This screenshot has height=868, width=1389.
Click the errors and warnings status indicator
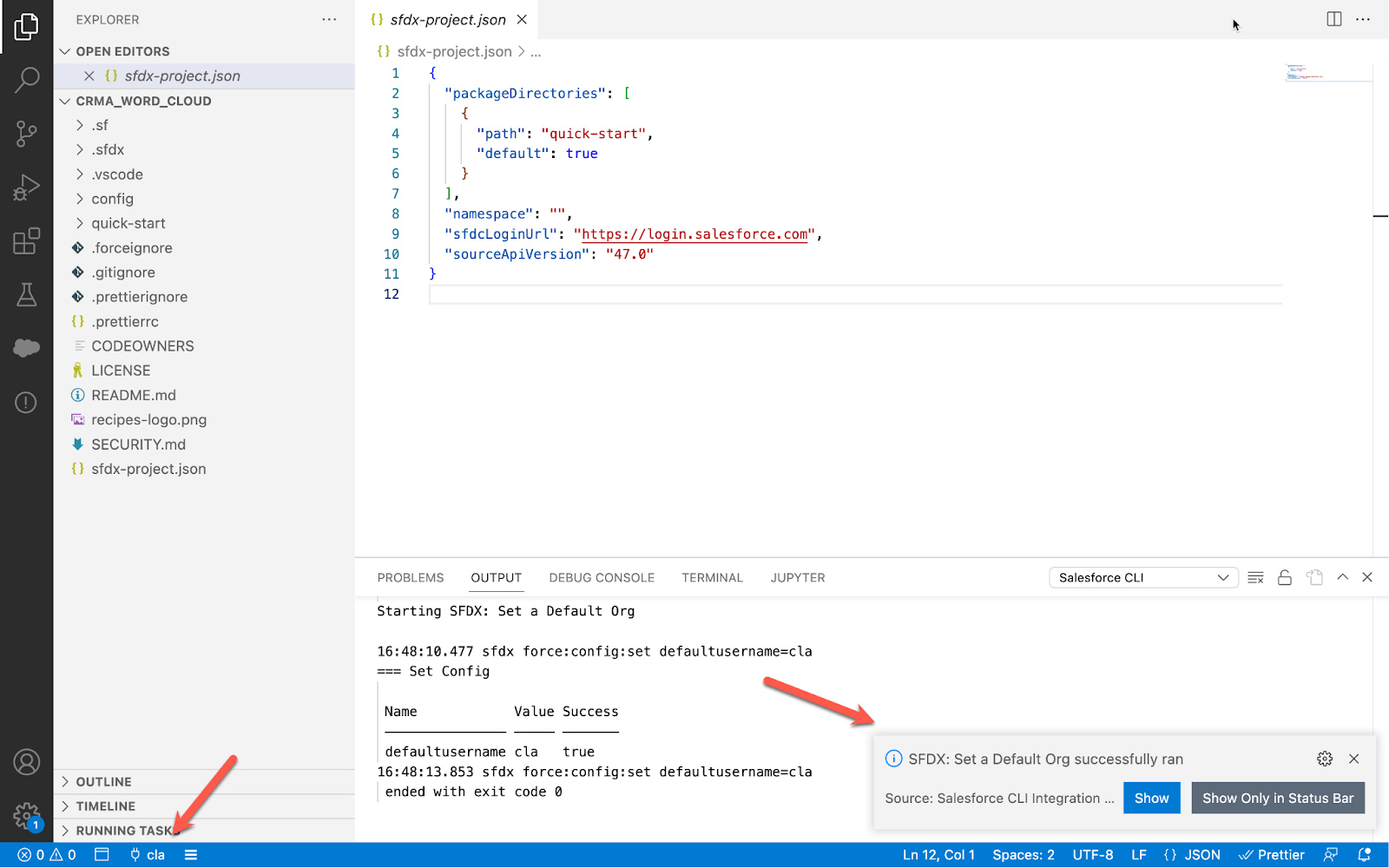click(47, 855)
